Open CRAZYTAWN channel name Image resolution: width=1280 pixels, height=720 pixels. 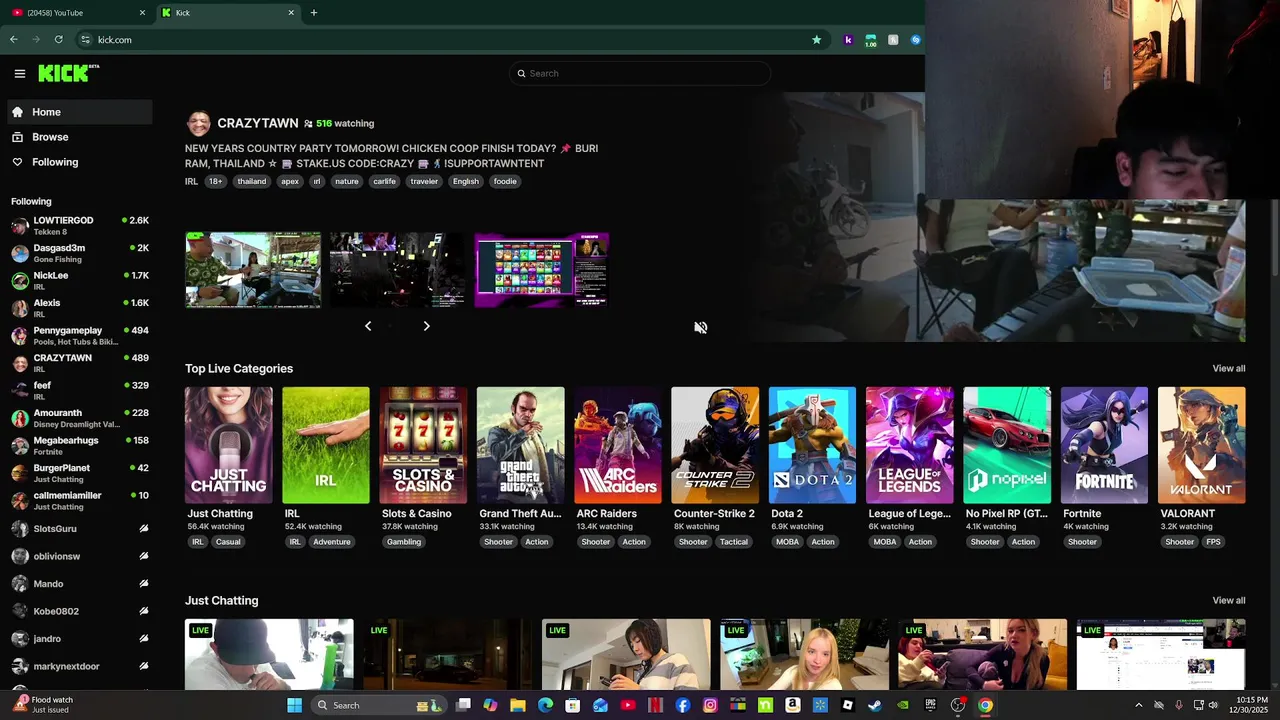tap(258, 123)
